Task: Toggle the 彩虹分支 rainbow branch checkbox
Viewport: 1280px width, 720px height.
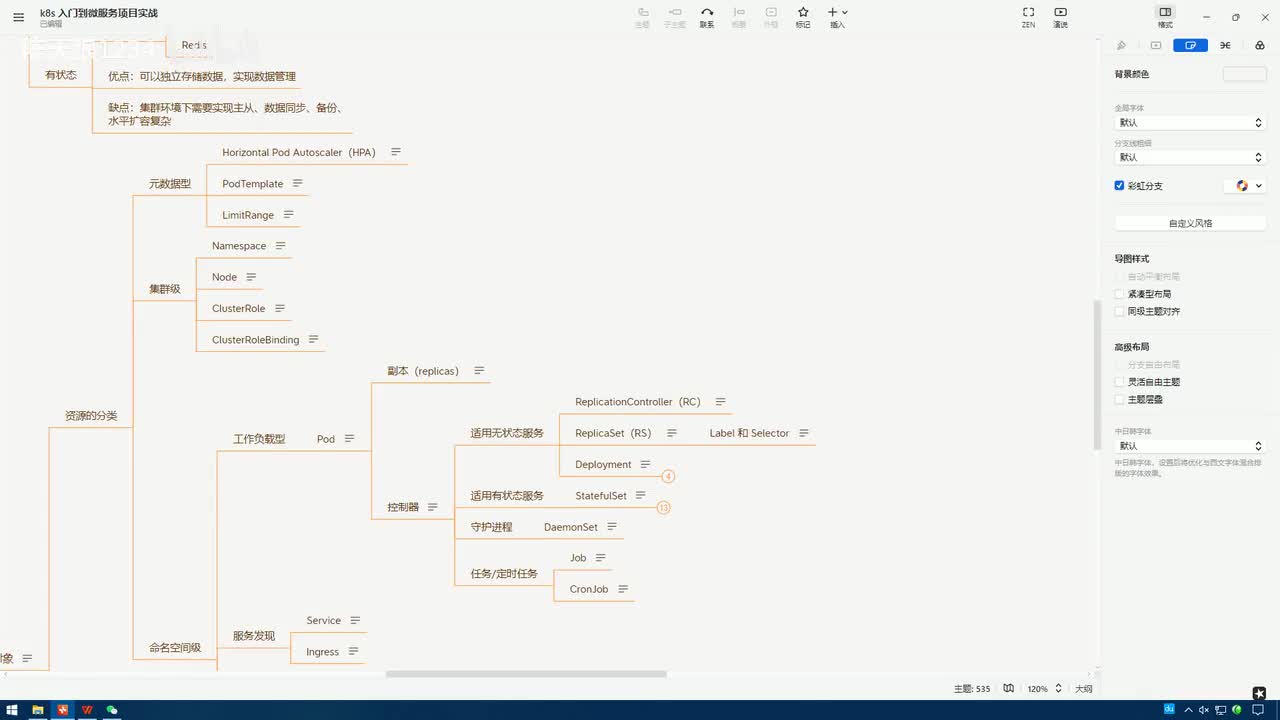Action: pos(1120,185)
